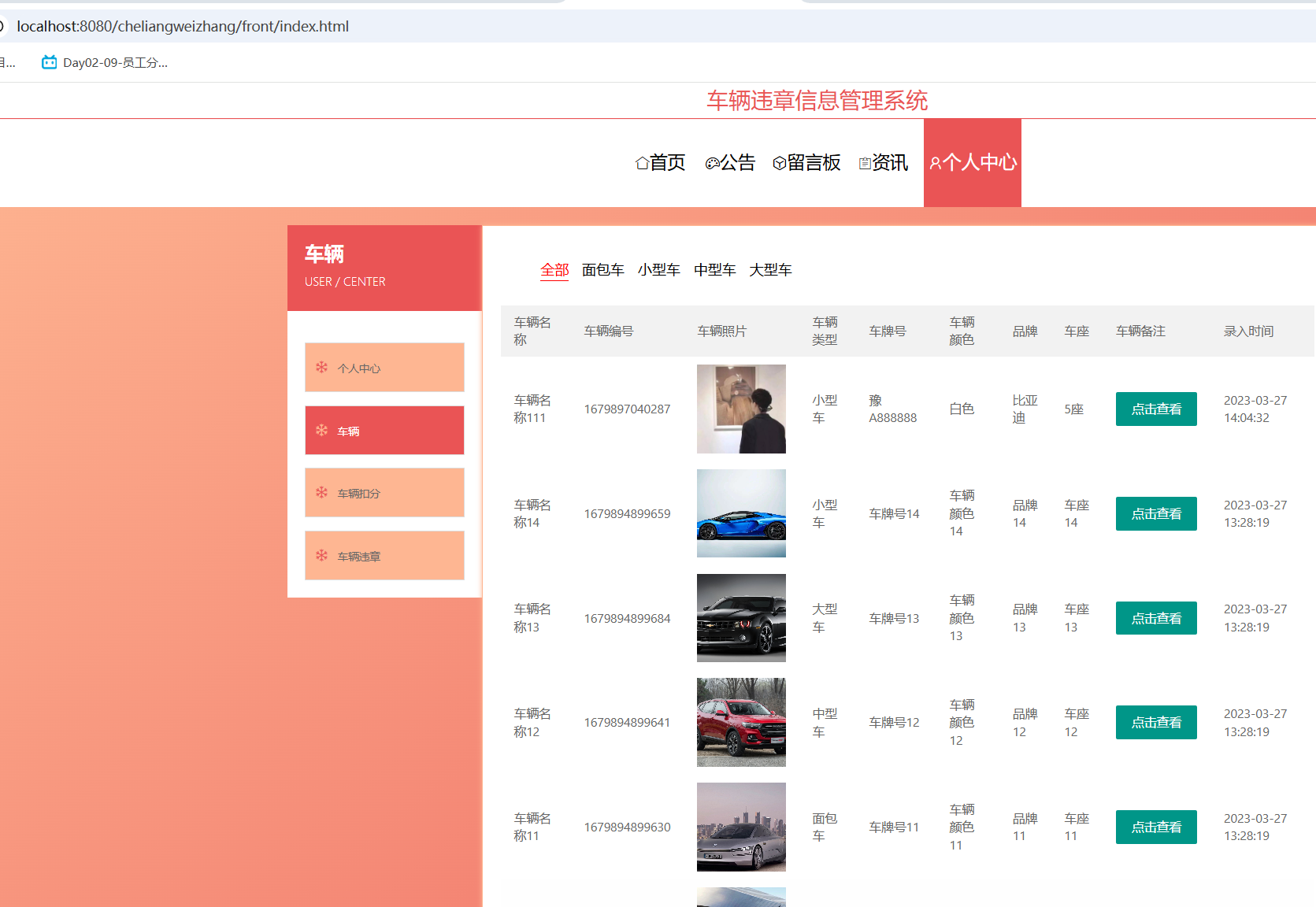This screenshot has height=907, width=1316.
Task: Click vehicle number 1679894899659
Action: pyautogui.click(x=627, y=514)
